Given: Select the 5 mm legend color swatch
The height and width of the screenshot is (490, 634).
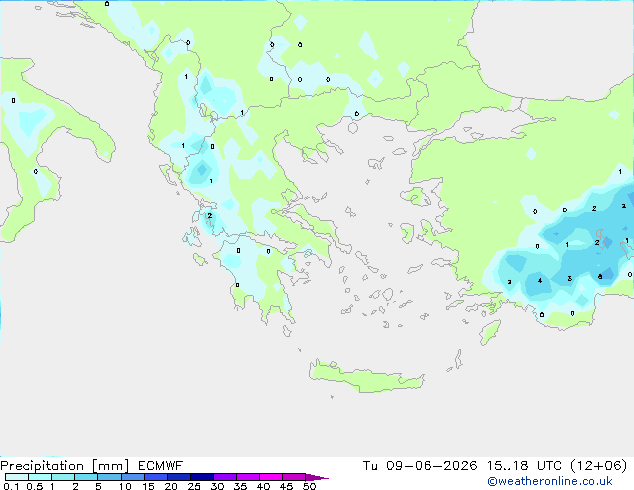Looking at the screenshot, I should coord(109,477).
